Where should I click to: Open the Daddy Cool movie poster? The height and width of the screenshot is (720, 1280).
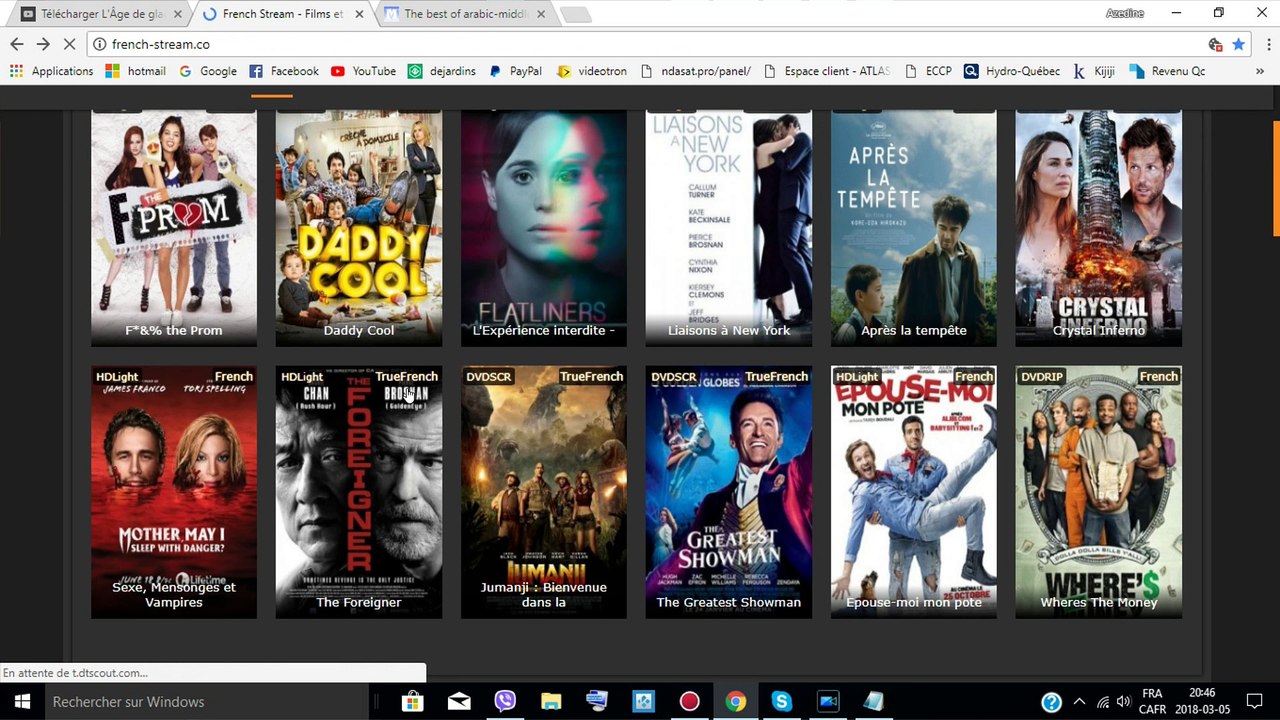(x=359, y=229)
